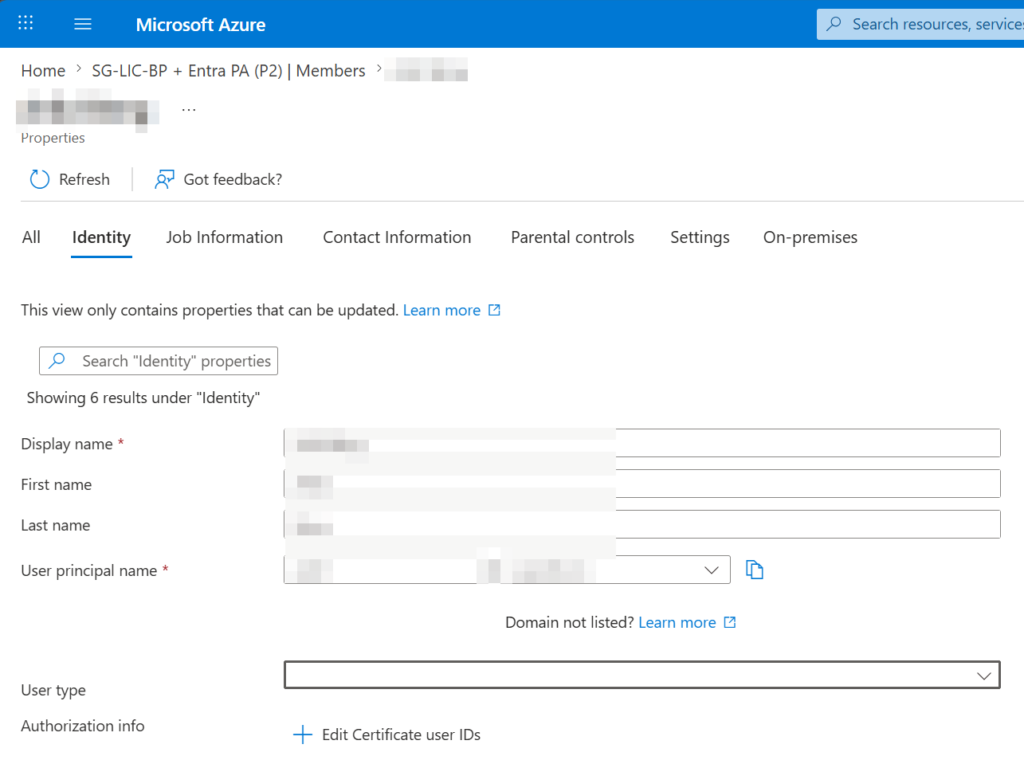The height and width of the screenshot is (760, 1024).
Task: Click the external link icon beside updatable properties Learn more
Action: click(x=494, y=310)
